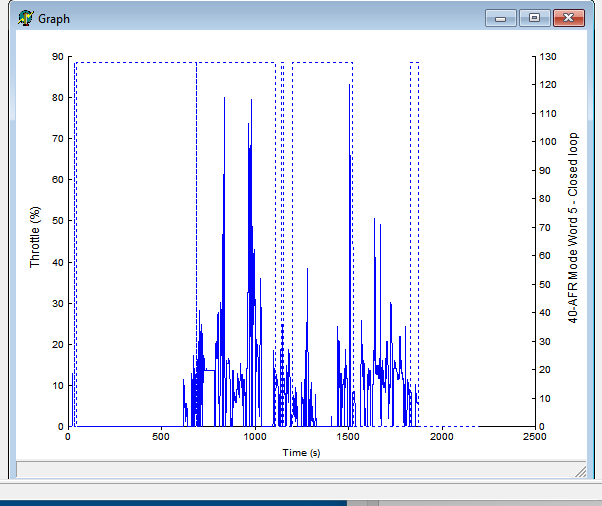Close the Graph window
Screen dimensions: 602x506
pos(569,18)
